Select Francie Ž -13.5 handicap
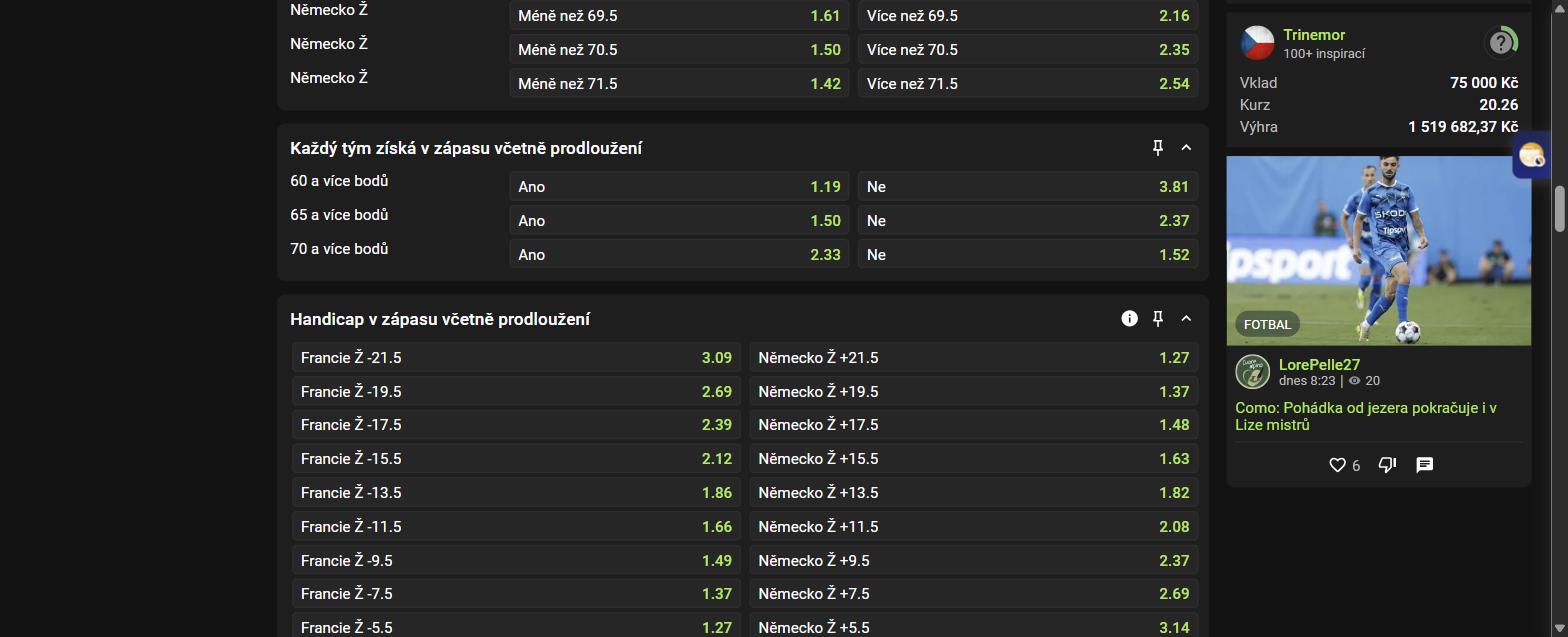The width and height of the screenshot is (1568, 637). 516,493
